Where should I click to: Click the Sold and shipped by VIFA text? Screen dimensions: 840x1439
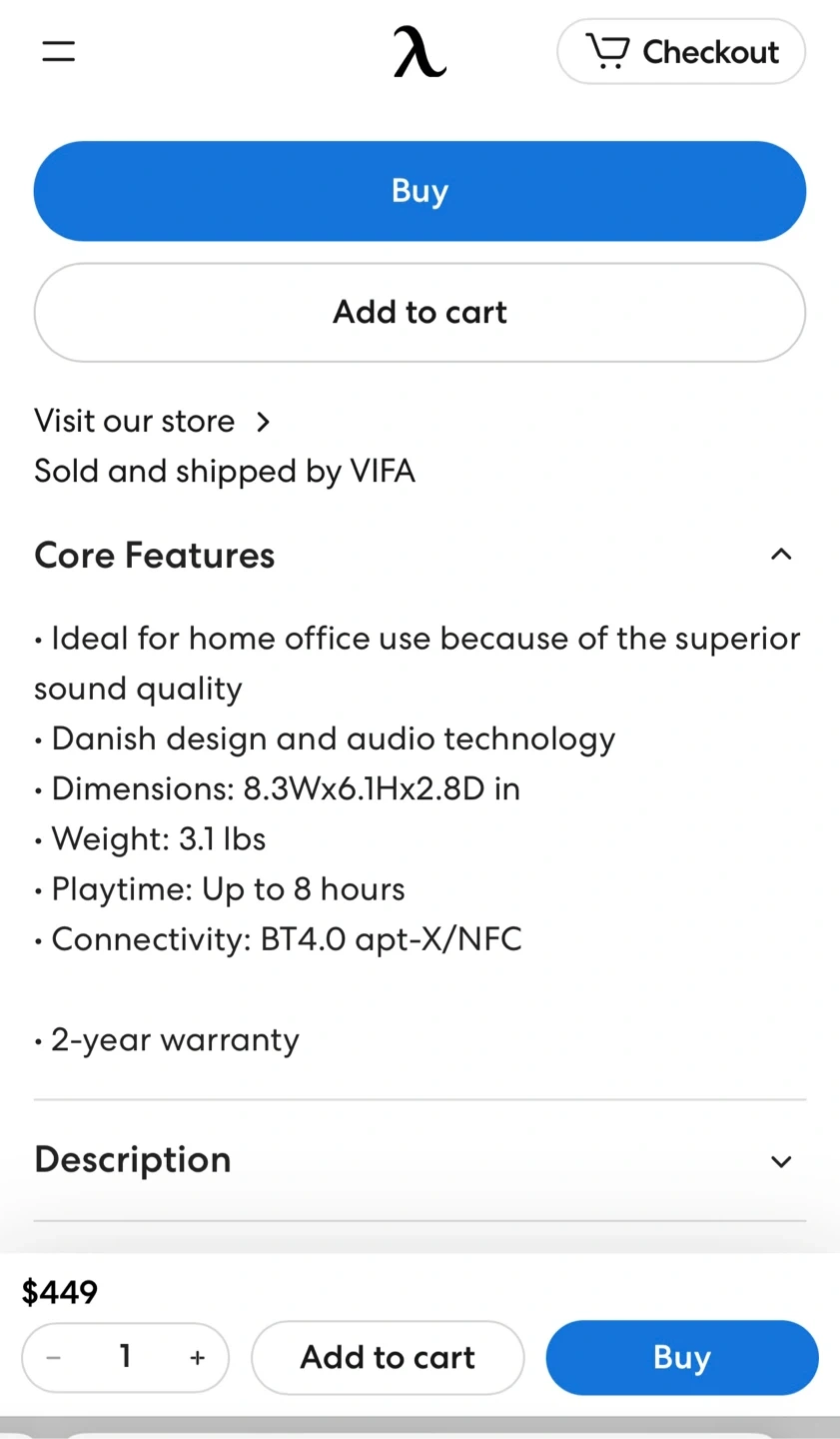coord(225,471)
